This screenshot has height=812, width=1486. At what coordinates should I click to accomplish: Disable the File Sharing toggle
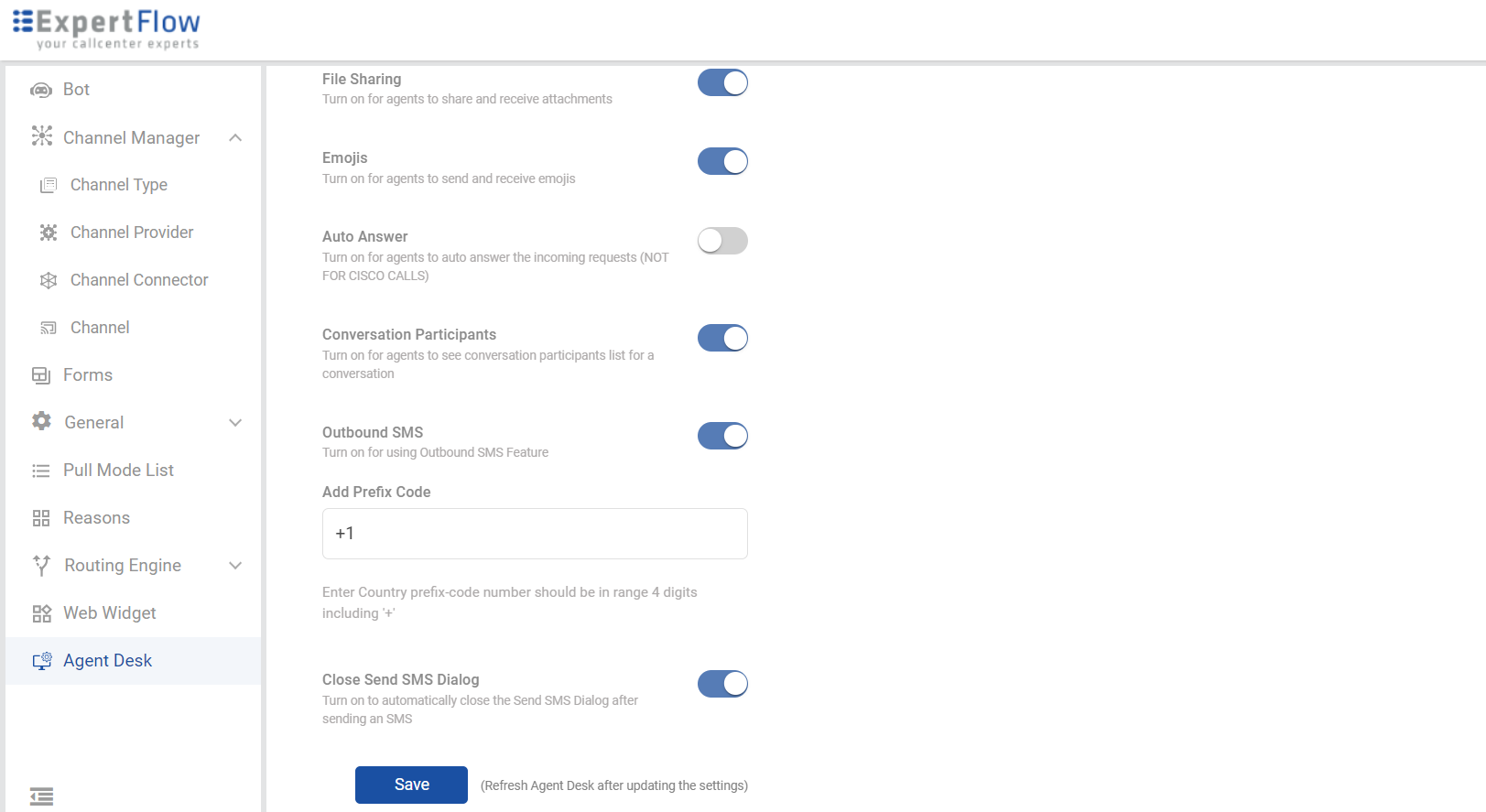722,82
